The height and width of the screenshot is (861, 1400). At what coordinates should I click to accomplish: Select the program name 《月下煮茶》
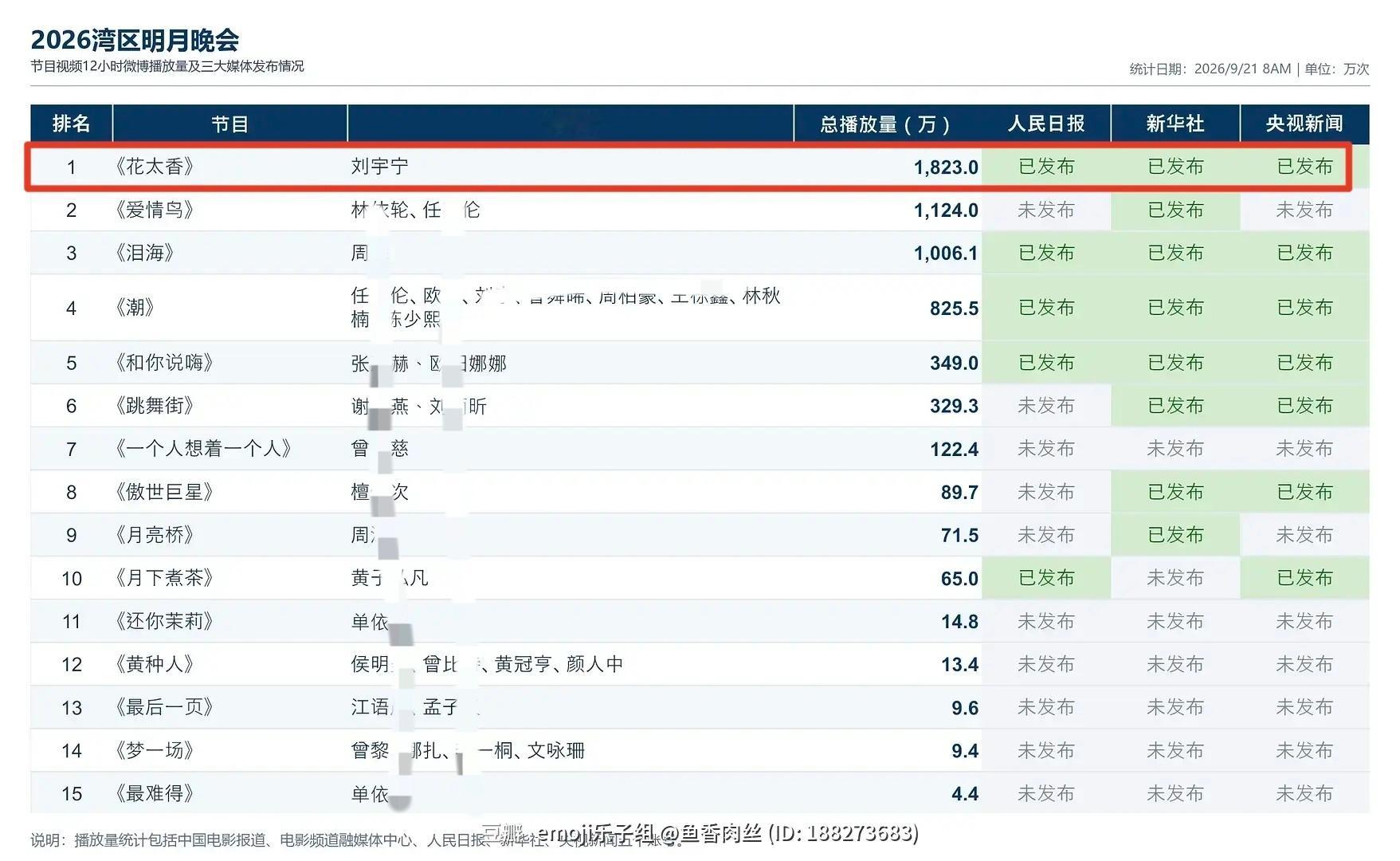(x=164, y=578)
